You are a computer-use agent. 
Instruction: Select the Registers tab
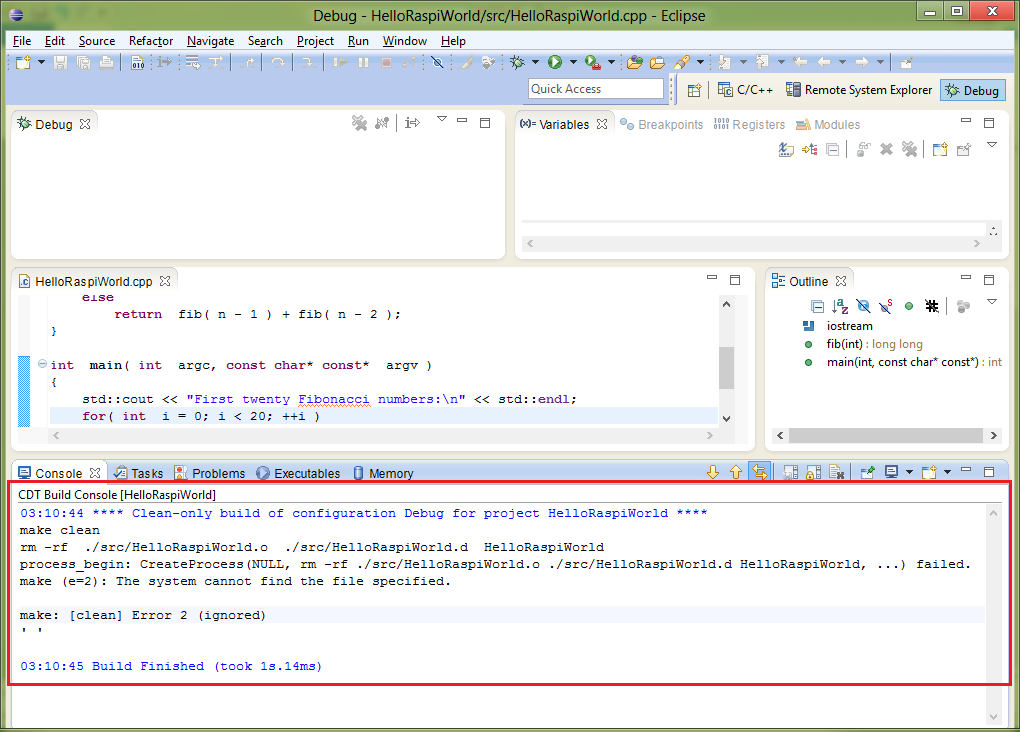[x=749, y=124]
